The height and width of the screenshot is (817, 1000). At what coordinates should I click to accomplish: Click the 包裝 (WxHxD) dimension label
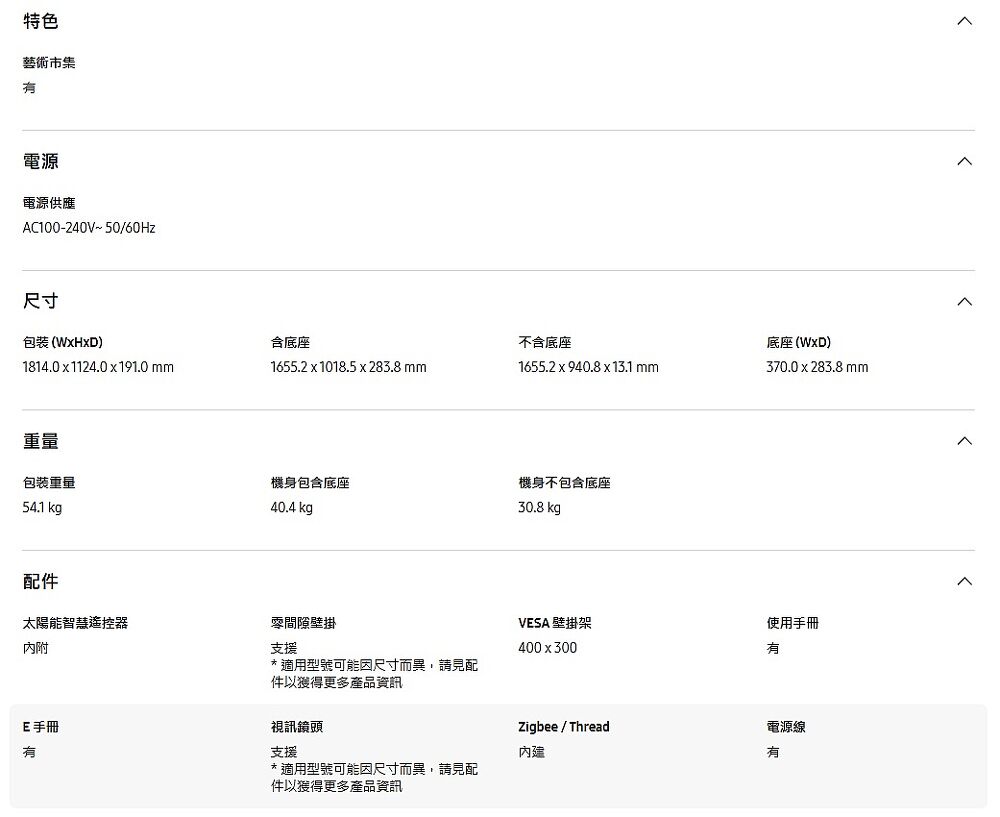[x=63, y=343]
